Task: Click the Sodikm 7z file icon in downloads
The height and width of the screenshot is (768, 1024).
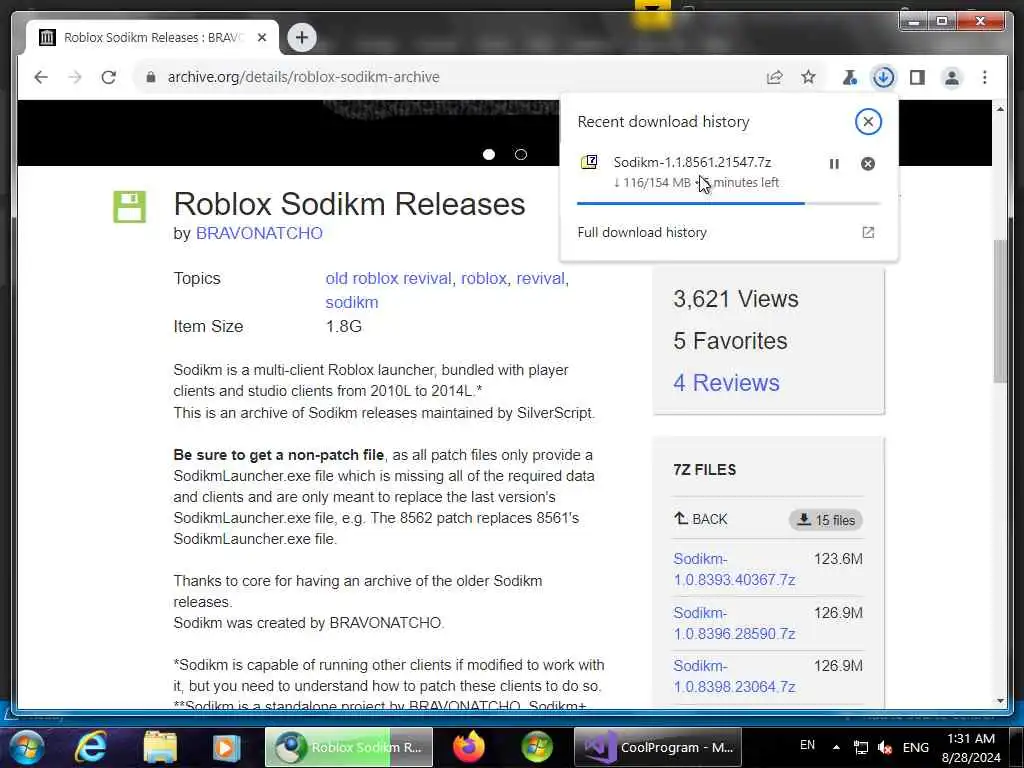Action: pyautogui.click(x=589, y=162)
